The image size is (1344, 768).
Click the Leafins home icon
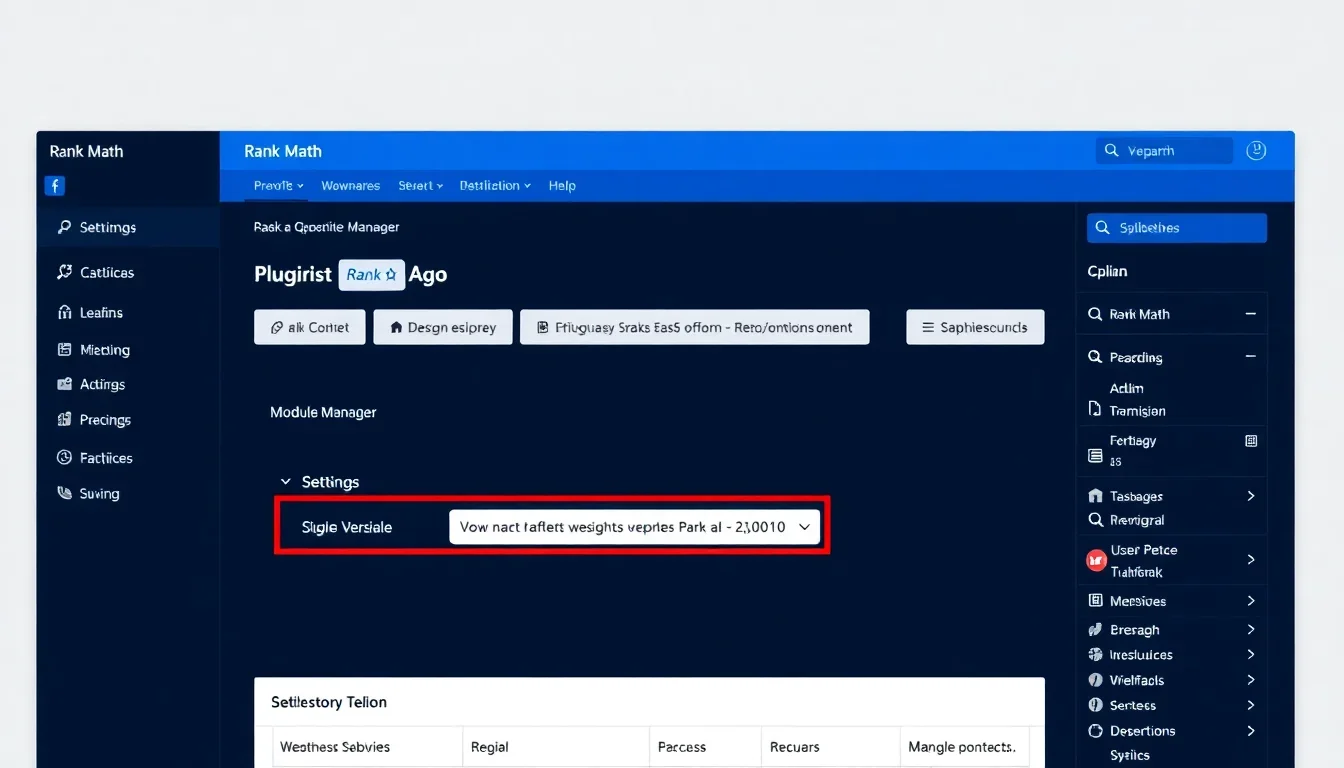tap(65, 312)
